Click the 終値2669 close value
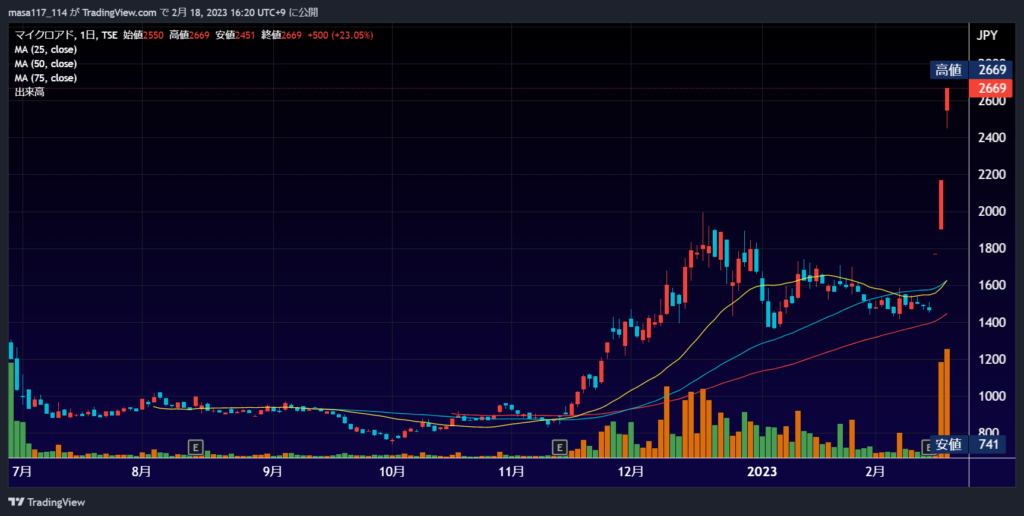This screenshot has width=1024, height=516. click(x=281, y=35)
